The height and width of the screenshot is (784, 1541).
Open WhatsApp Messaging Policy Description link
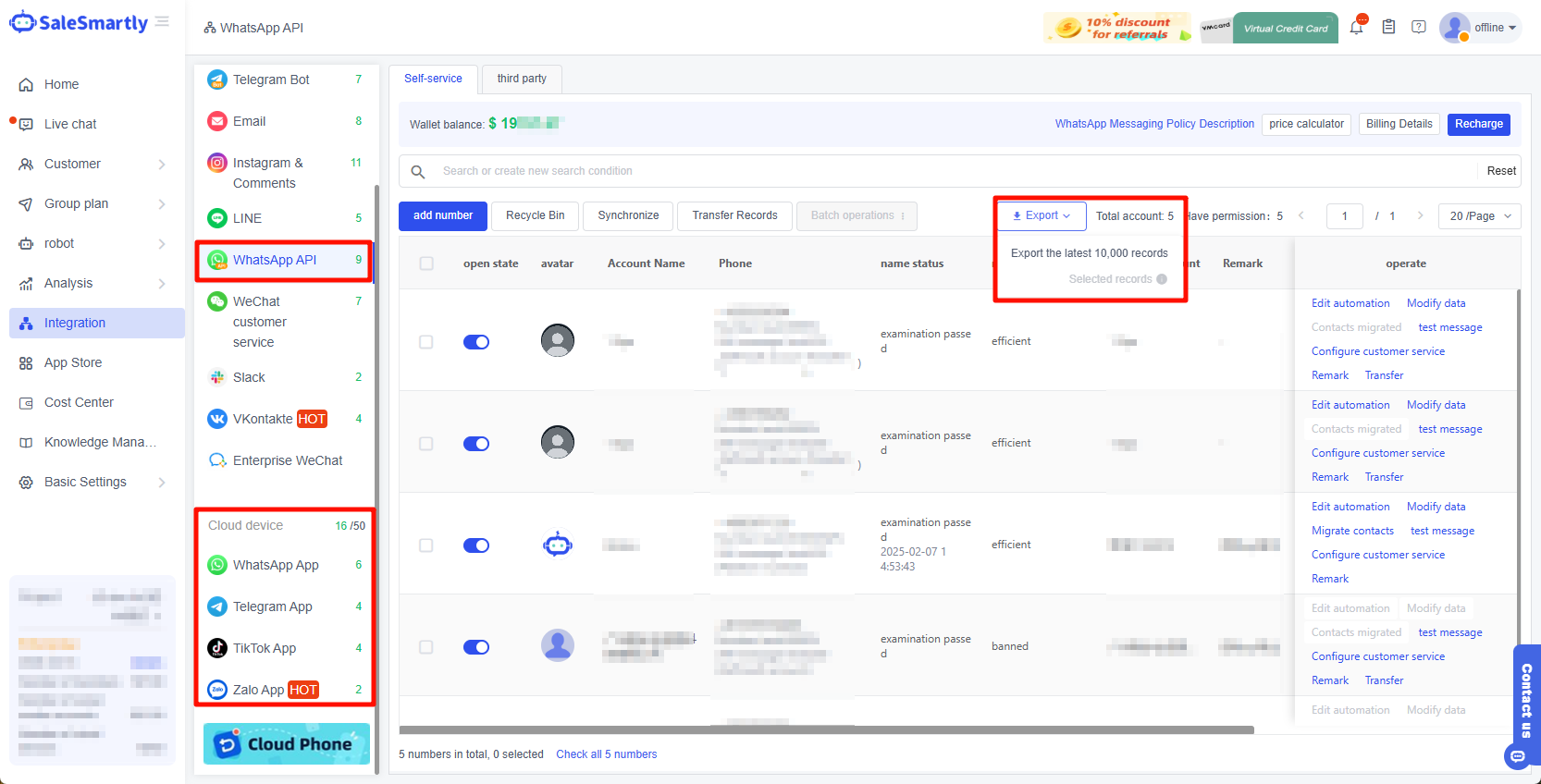pos(1154,124)
